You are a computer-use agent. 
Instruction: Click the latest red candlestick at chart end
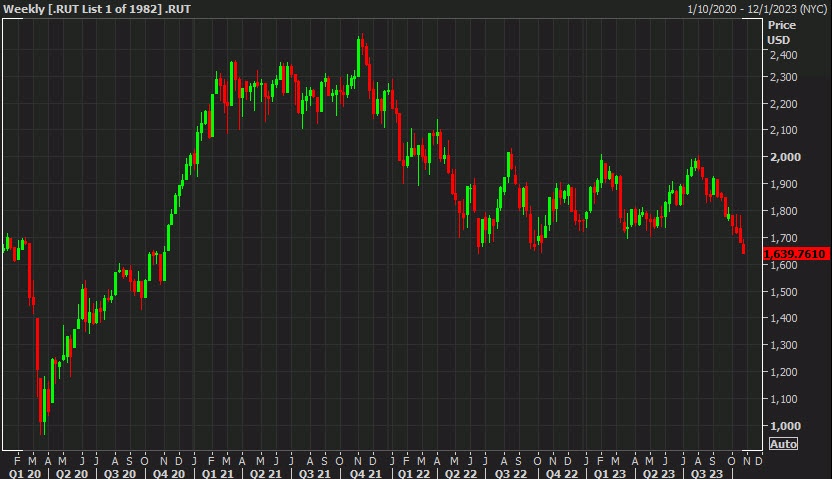pos(743,246)
